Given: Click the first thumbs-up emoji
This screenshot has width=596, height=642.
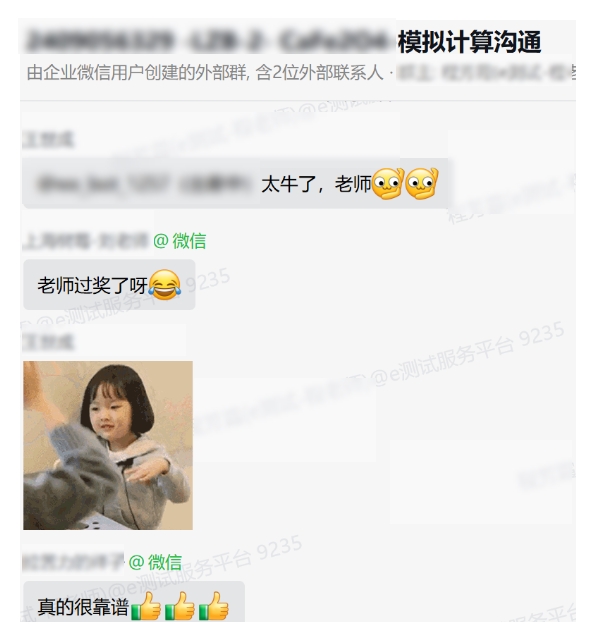Looking at the screenshot, I should 146,606.
